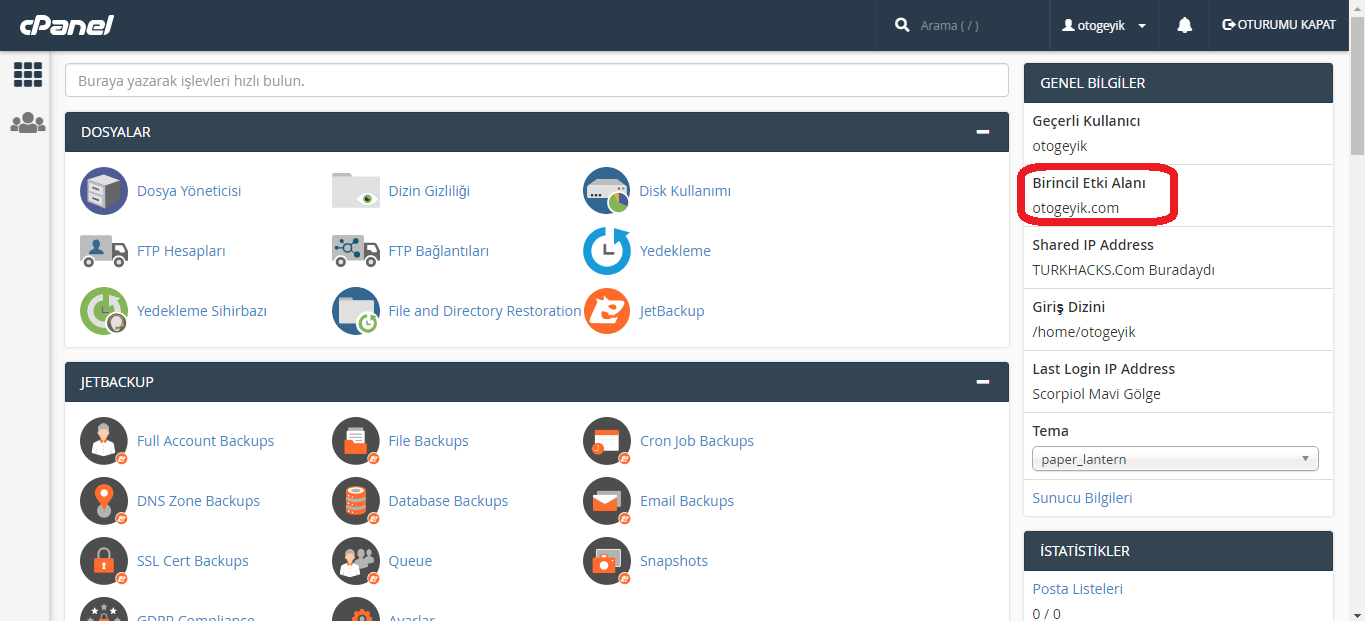
Task: Open File and Directory Restoration icon
Action: [x=356, y=311]
